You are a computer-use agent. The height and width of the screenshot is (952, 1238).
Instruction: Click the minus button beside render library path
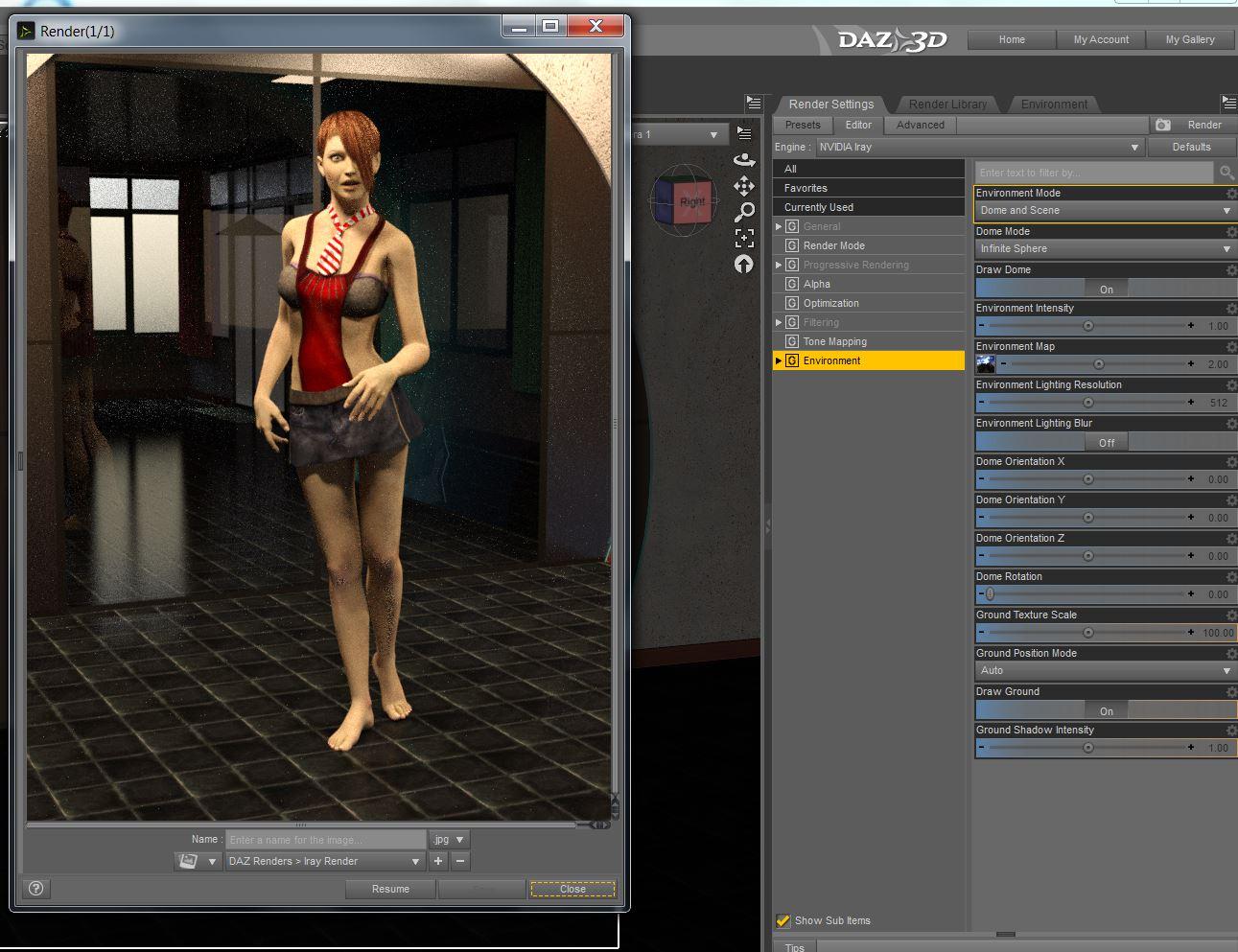click(x=460, y=861)
